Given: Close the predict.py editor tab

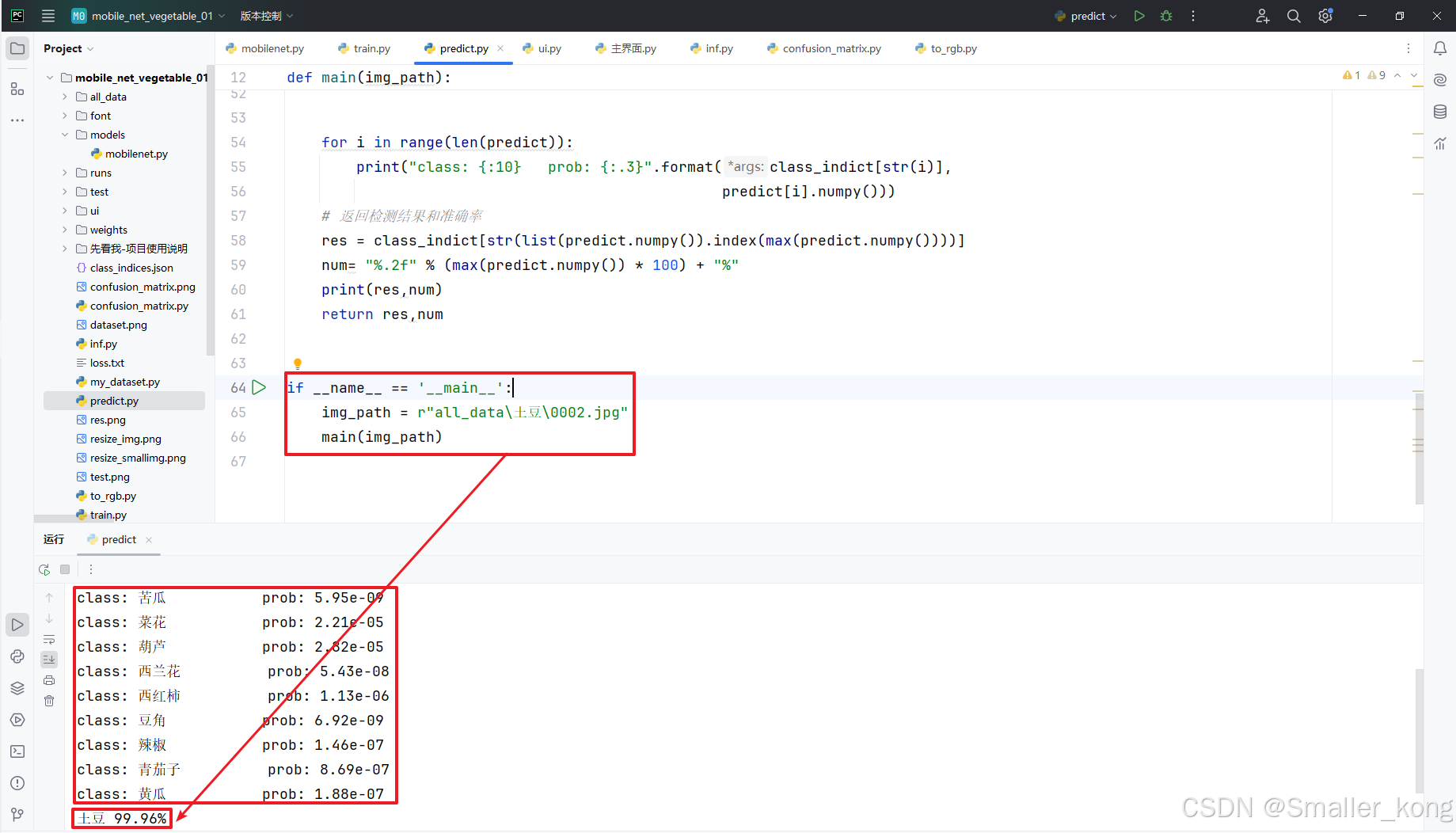Looking at the screenshot, I should click(x=500, y=48).
